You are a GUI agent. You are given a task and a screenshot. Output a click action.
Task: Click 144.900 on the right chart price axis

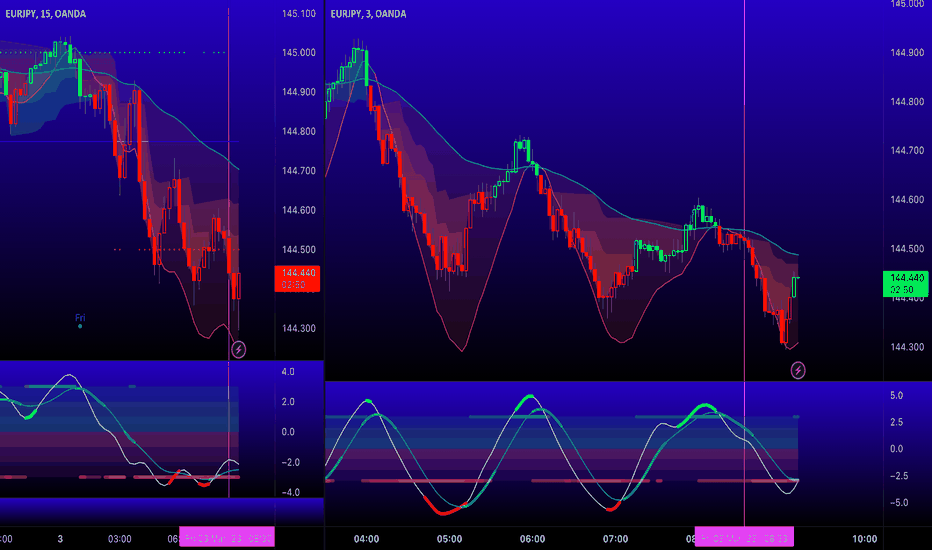click(x=907, y=53)
